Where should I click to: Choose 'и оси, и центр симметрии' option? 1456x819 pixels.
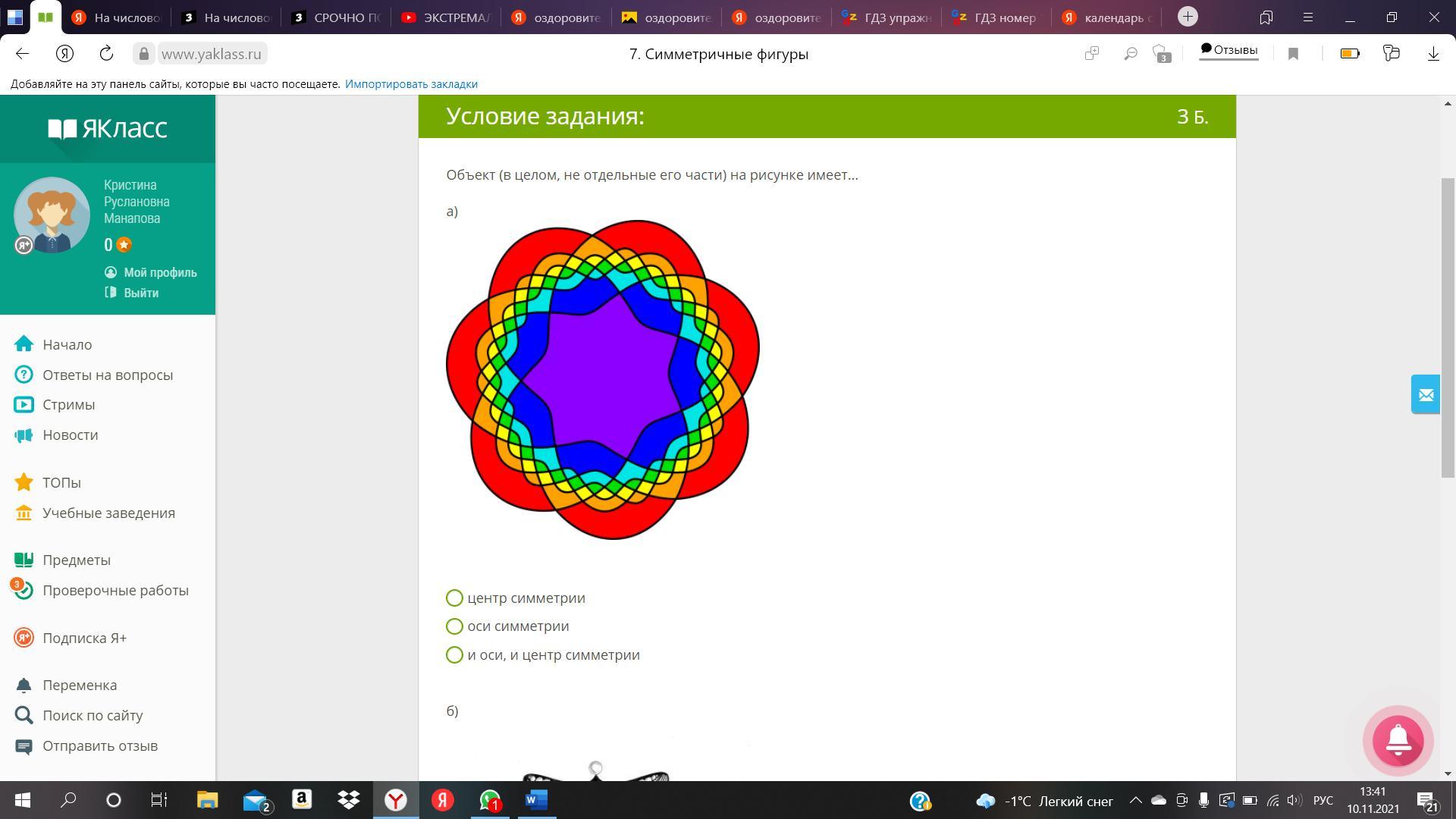tap(454, 655)
